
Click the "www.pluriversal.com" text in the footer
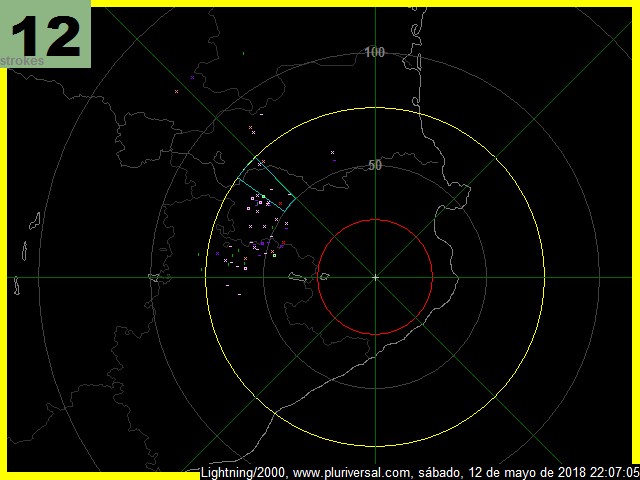pos(352,473)
